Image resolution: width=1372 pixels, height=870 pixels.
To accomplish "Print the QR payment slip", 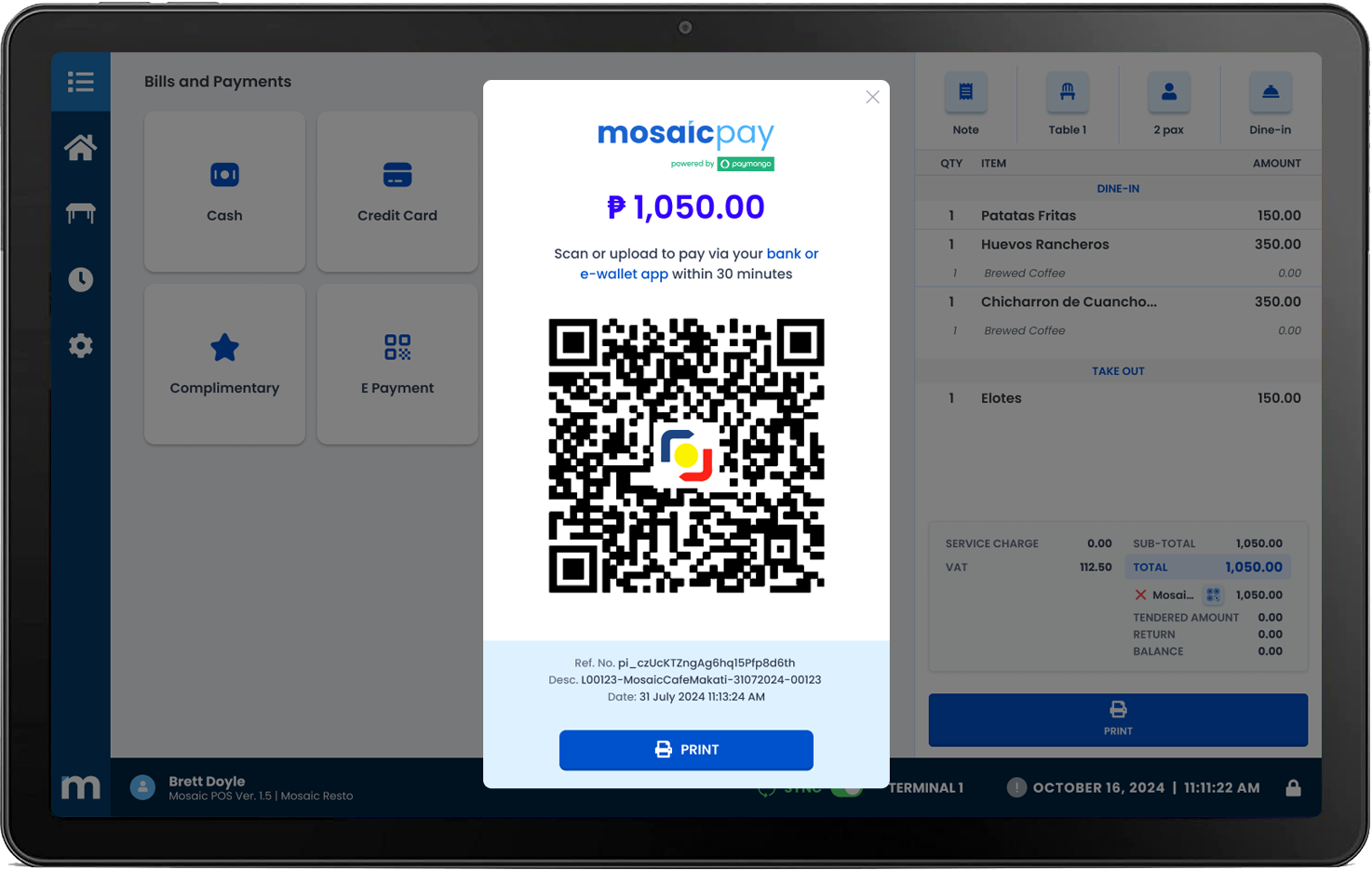I will 686,750.
